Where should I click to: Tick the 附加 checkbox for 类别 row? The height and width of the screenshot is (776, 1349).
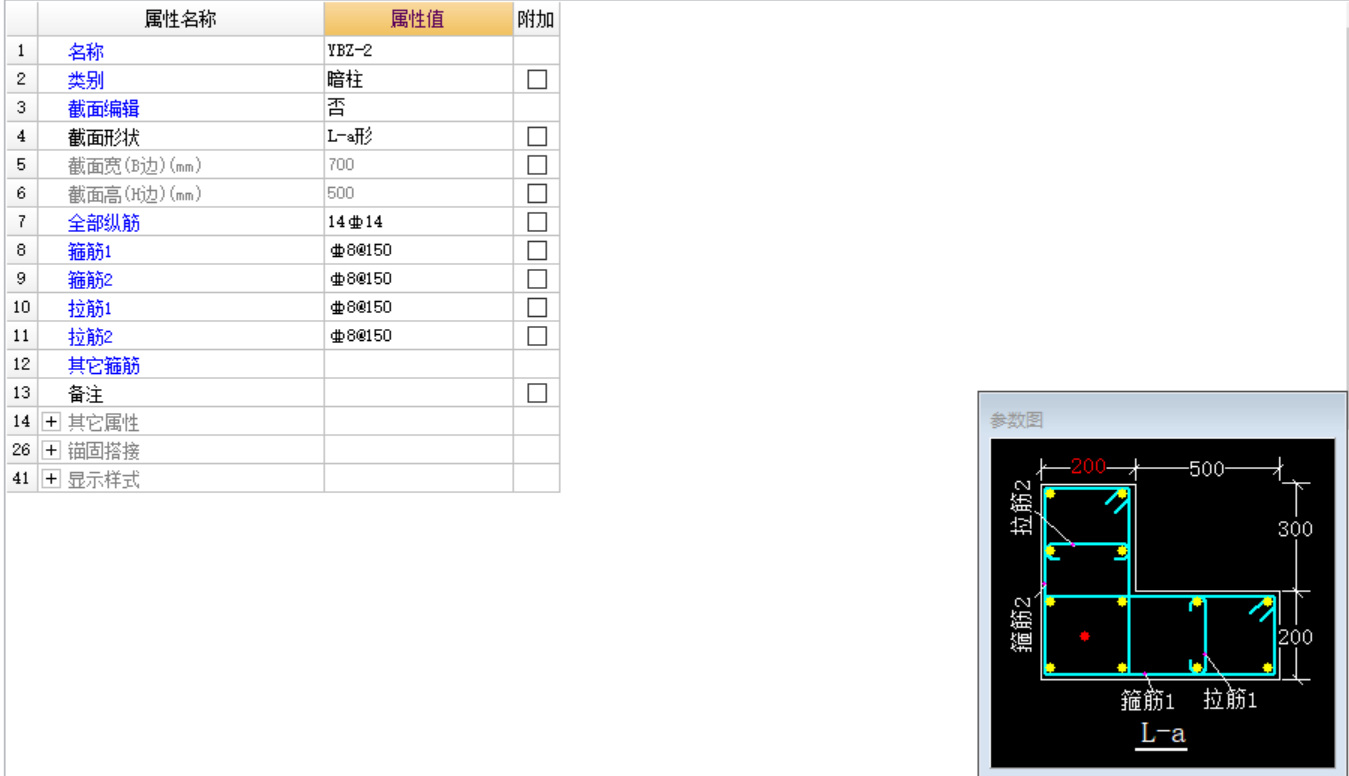(x=537, y=80)
